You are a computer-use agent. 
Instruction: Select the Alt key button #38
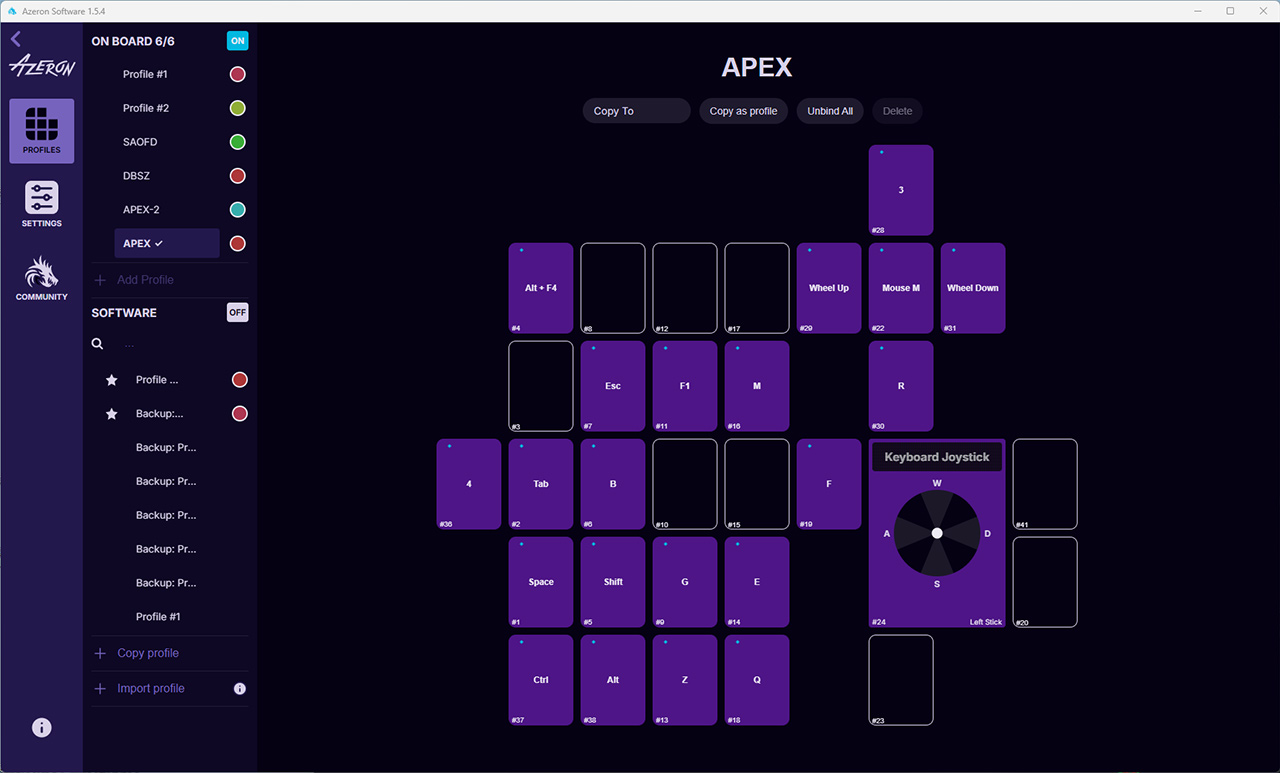613,680
